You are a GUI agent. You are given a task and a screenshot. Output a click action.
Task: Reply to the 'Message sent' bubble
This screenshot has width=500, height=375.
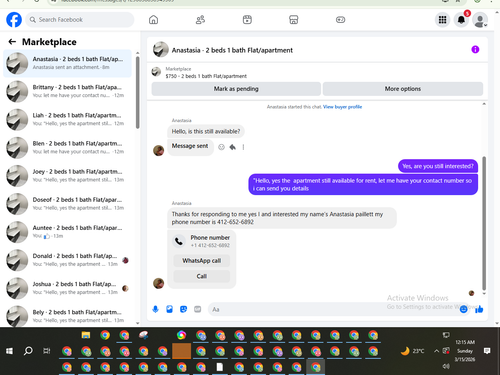pyautogui.click(x=233, y=147)
